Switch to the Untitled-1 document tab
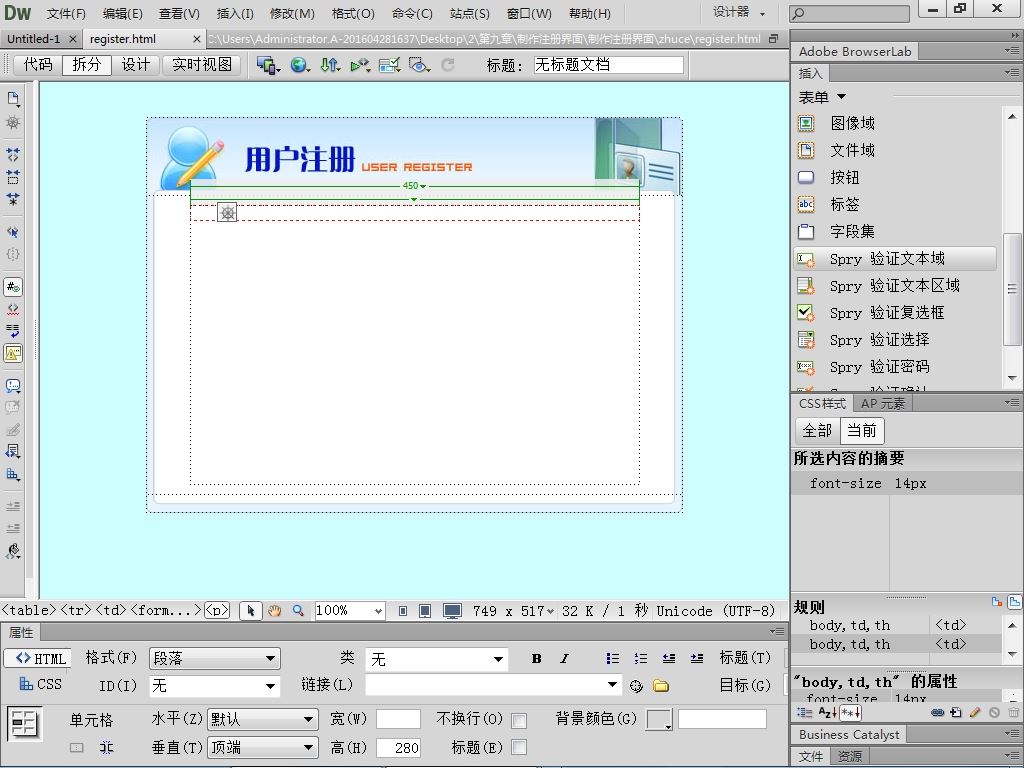The width and height of the screenshot is (1024, 768). [33, 39]
